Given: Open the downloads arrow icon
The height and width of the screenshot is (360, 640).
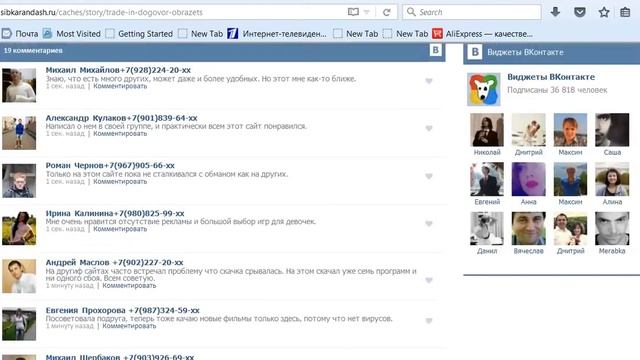Looking at the screenshot, I should coord(555,12).
